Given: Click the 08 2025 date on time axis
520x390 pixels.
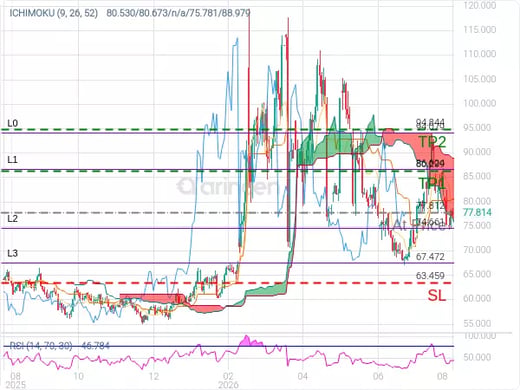Looking at the screenshot, I should click(16, 381).
